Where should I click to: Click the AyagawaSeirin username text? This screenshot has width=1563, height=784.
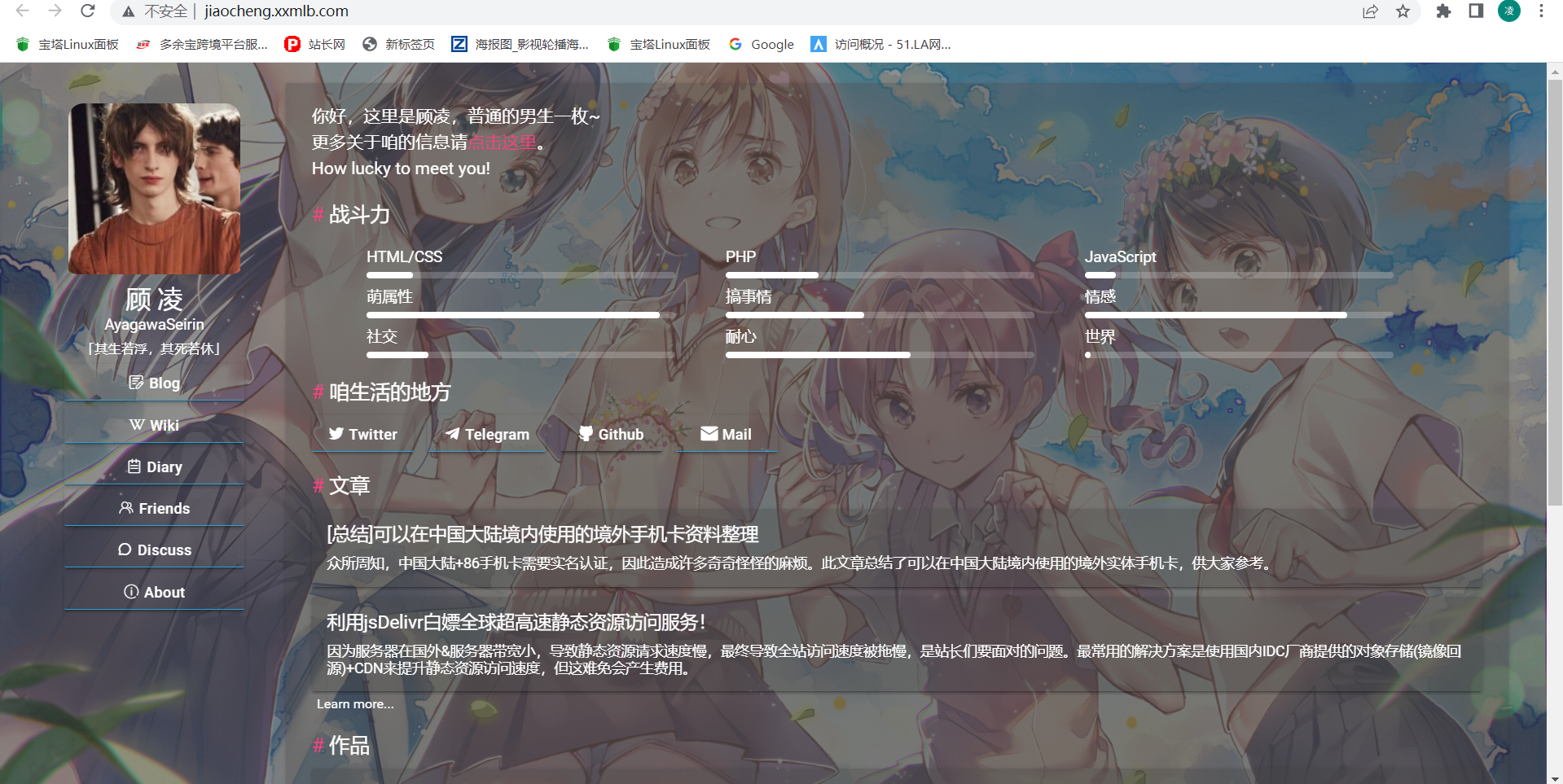coord(154,324)
